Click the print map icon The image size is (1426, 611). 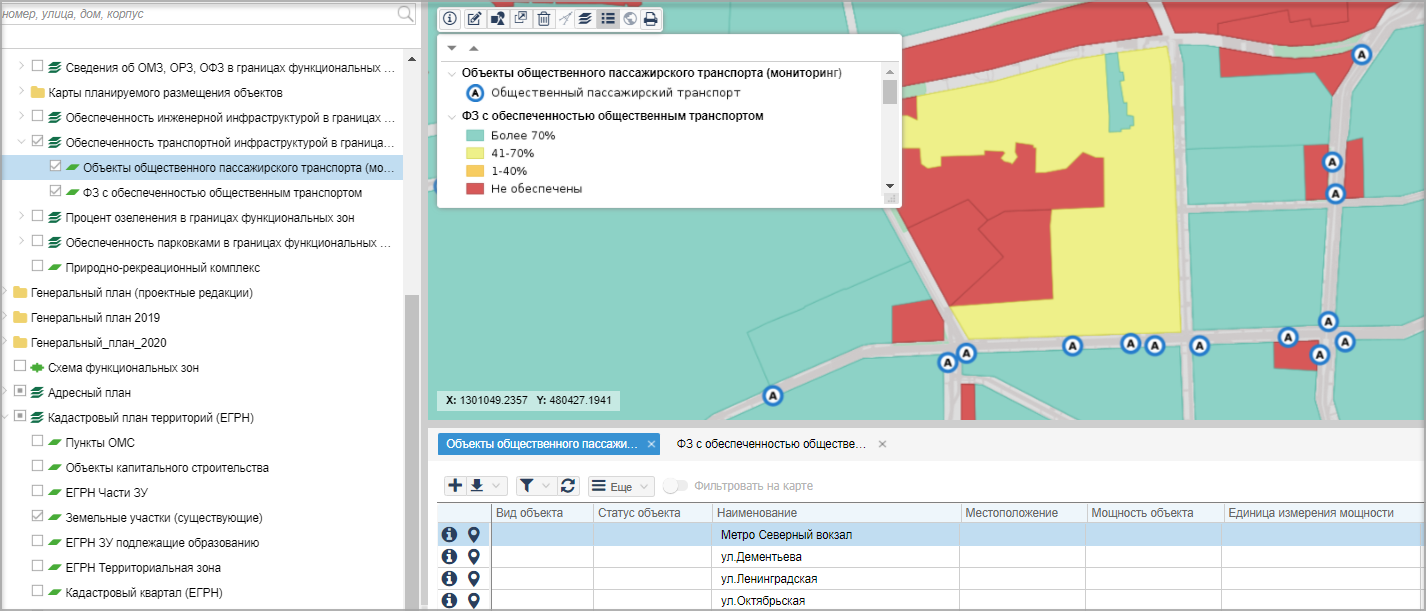click(x=650, y=19)
